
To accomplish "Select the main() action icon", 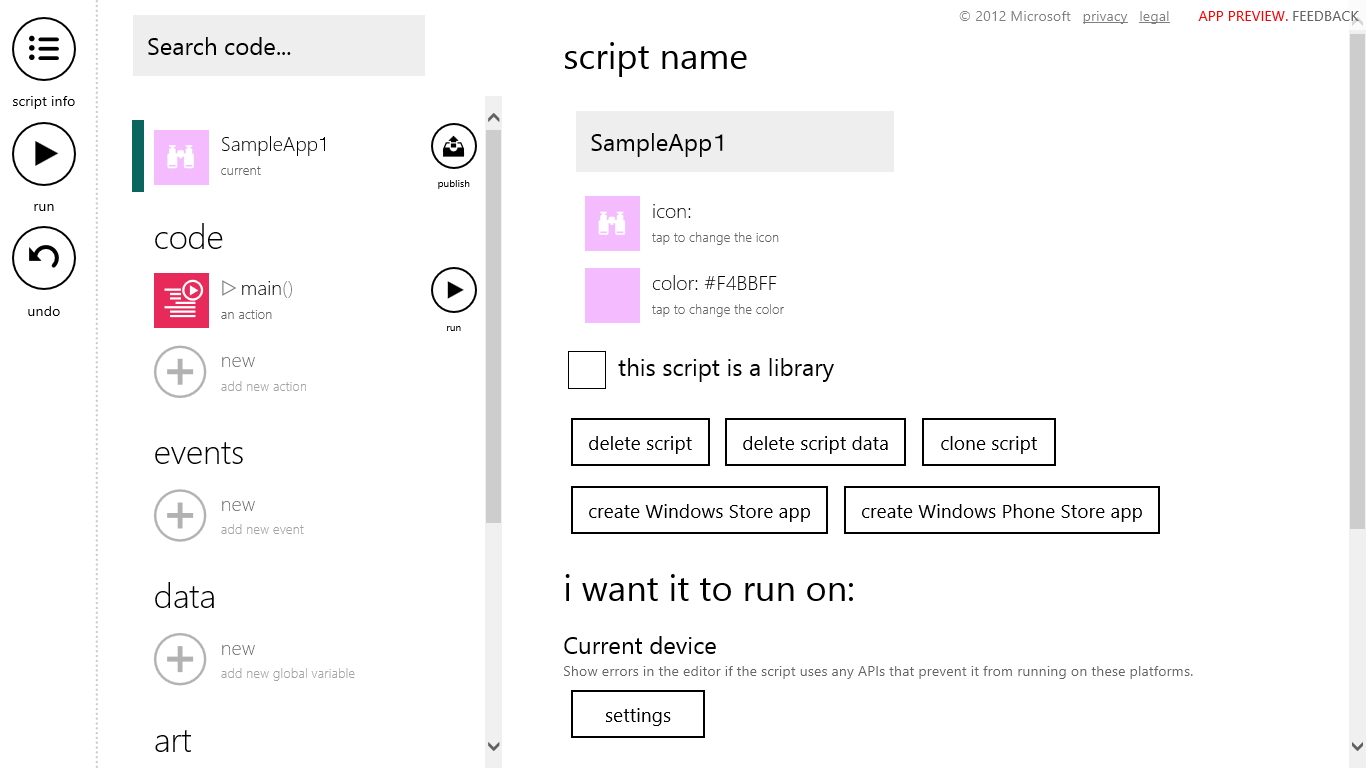I will click(x=181, y=300).
